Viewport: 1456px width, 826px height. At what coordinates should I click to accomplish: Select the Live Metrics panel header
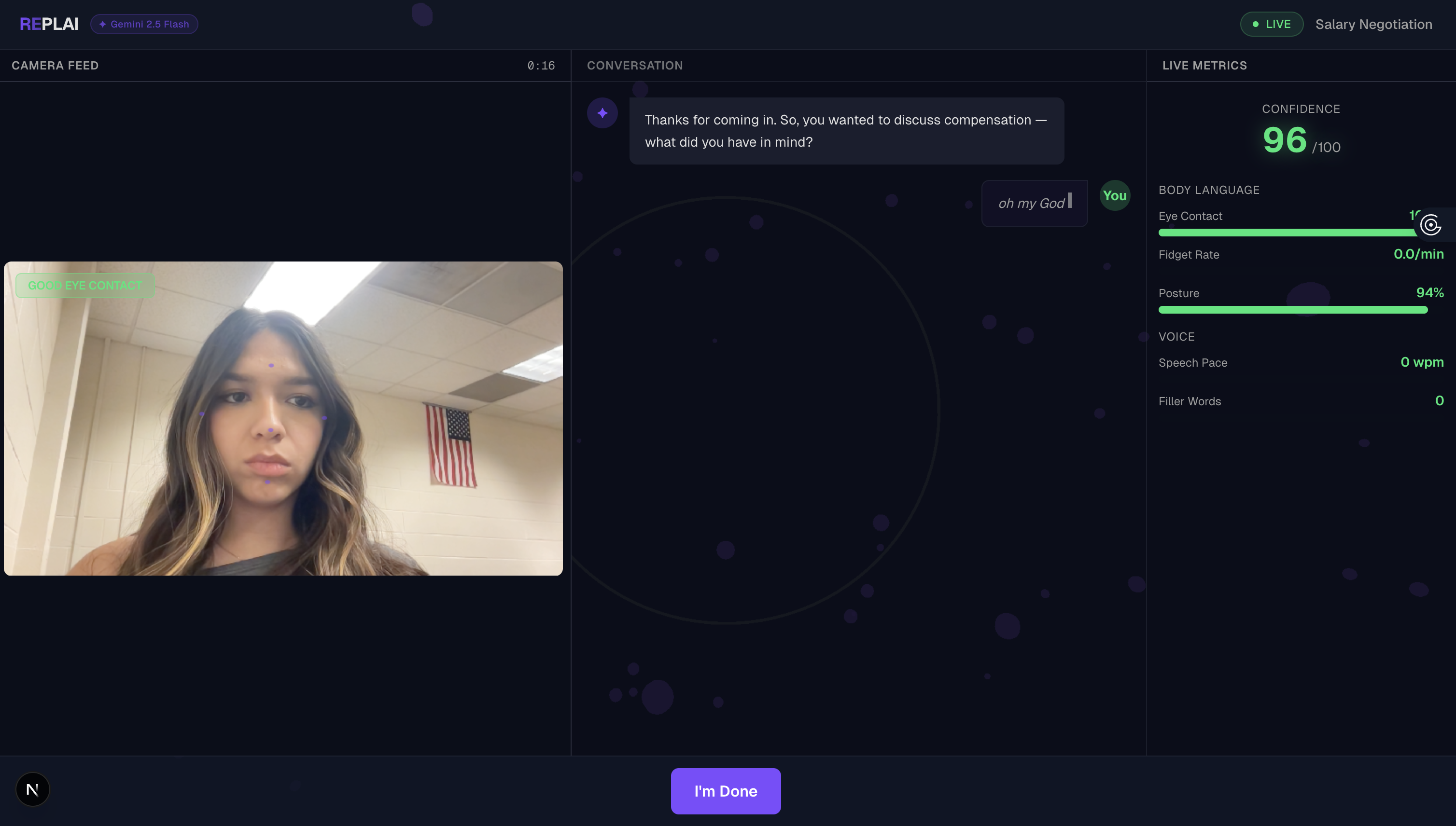pos(1204,66)
